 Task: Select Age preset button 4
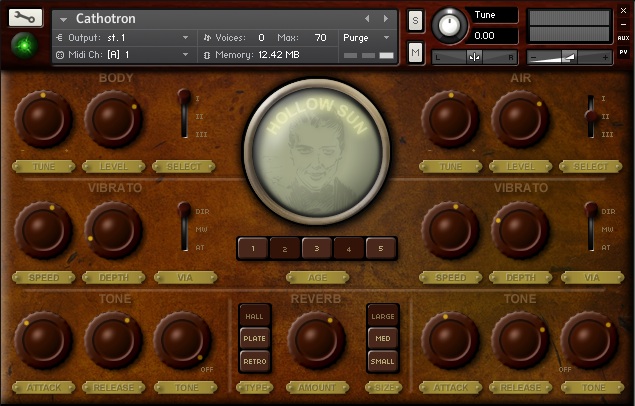click(349, 248)
